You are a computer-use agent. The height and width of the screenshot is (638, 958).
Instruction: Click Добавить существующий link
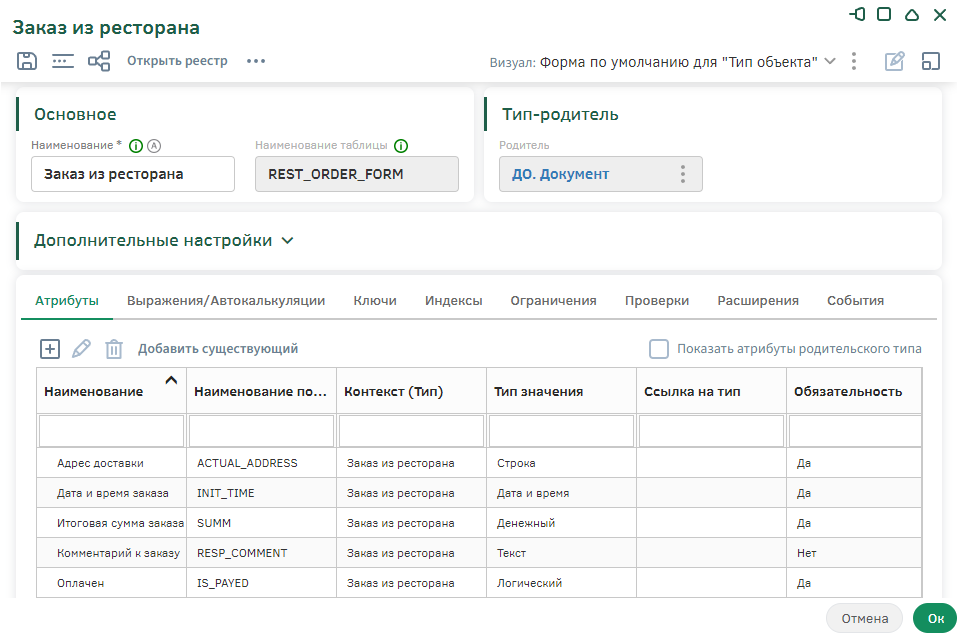click(218, 349)
